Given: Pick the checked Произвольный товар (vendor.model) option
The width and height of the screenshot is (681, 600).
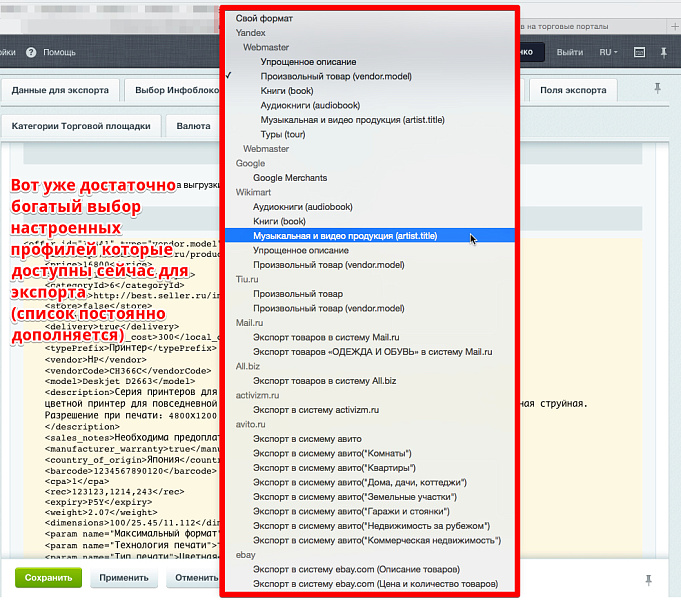Looking at the screenshot, I should (335, 76).
